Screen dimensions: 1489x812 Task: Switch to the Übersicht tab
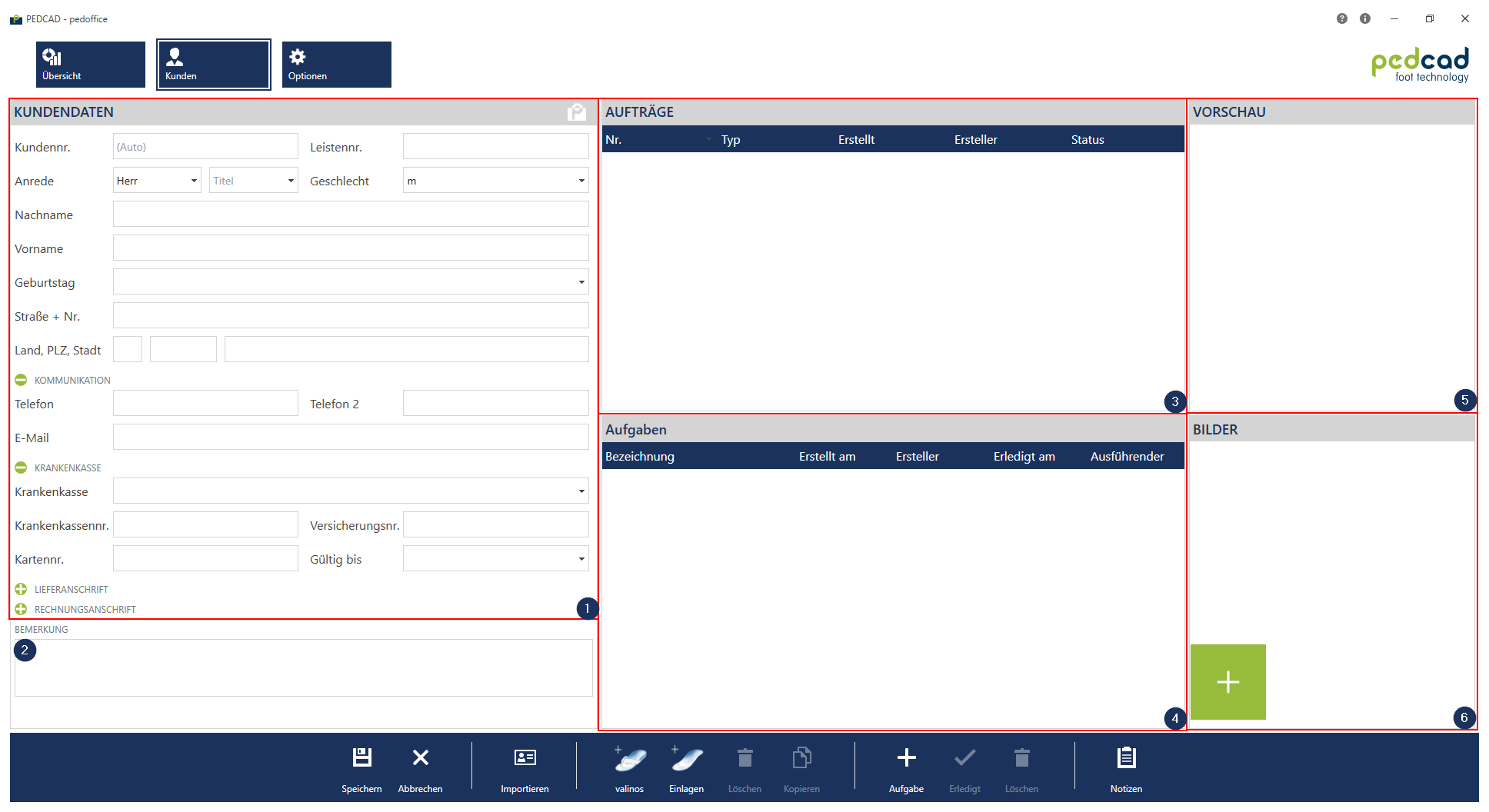point(90,65)
